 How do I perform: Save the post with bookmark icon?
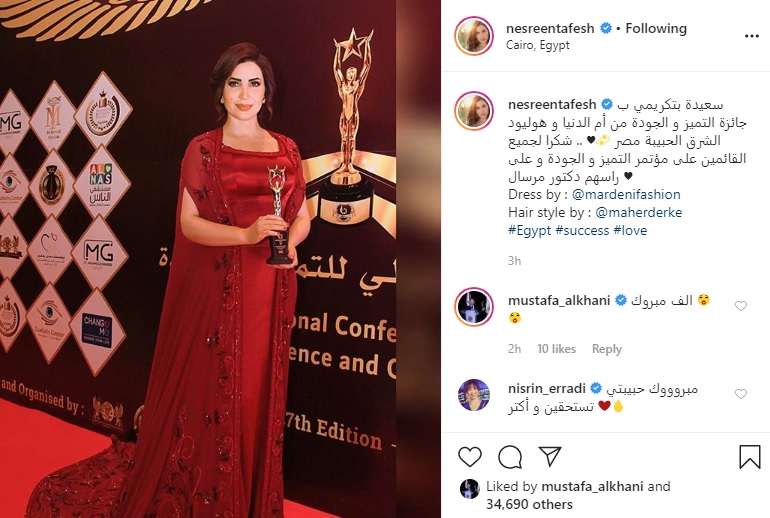tap(750, 457)
